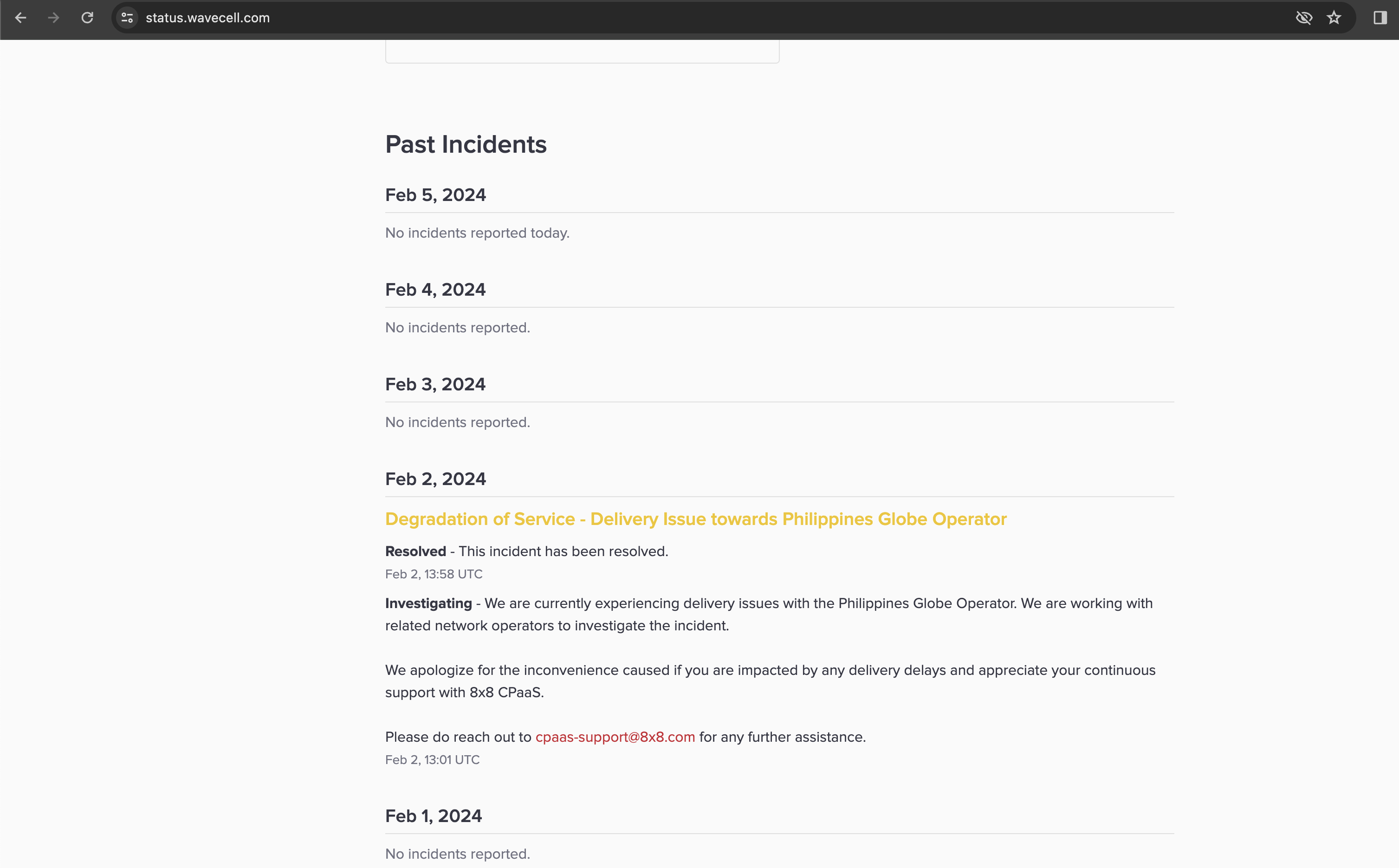Viewport: 1399px width, 868px height.
Task: Click the Feb 5, 2024 date heading
Action: tap(436, 195)
